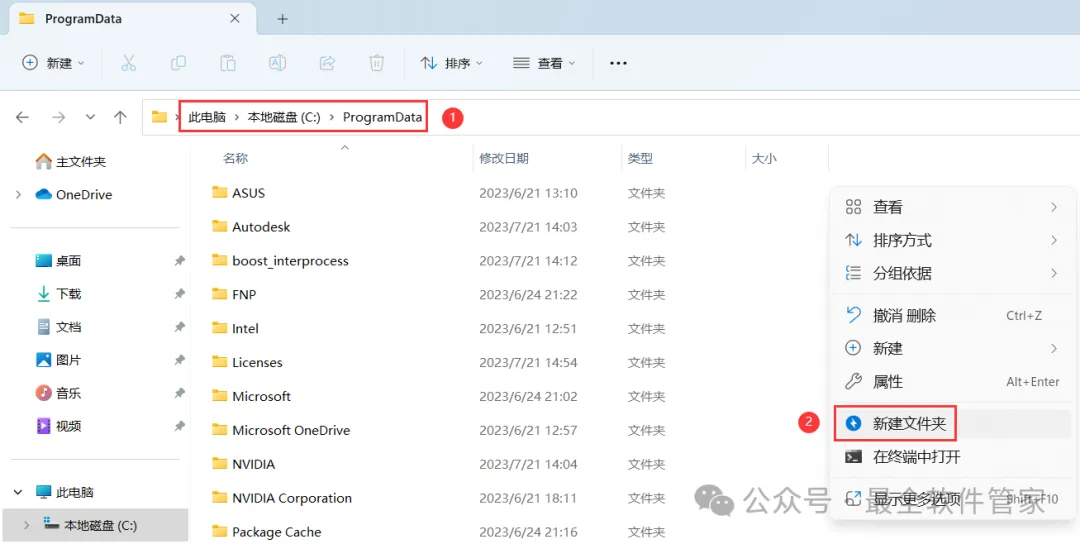Open the three-dot more options menu
The height and width of the screenshot is (544, 1080).
[619, 63]
